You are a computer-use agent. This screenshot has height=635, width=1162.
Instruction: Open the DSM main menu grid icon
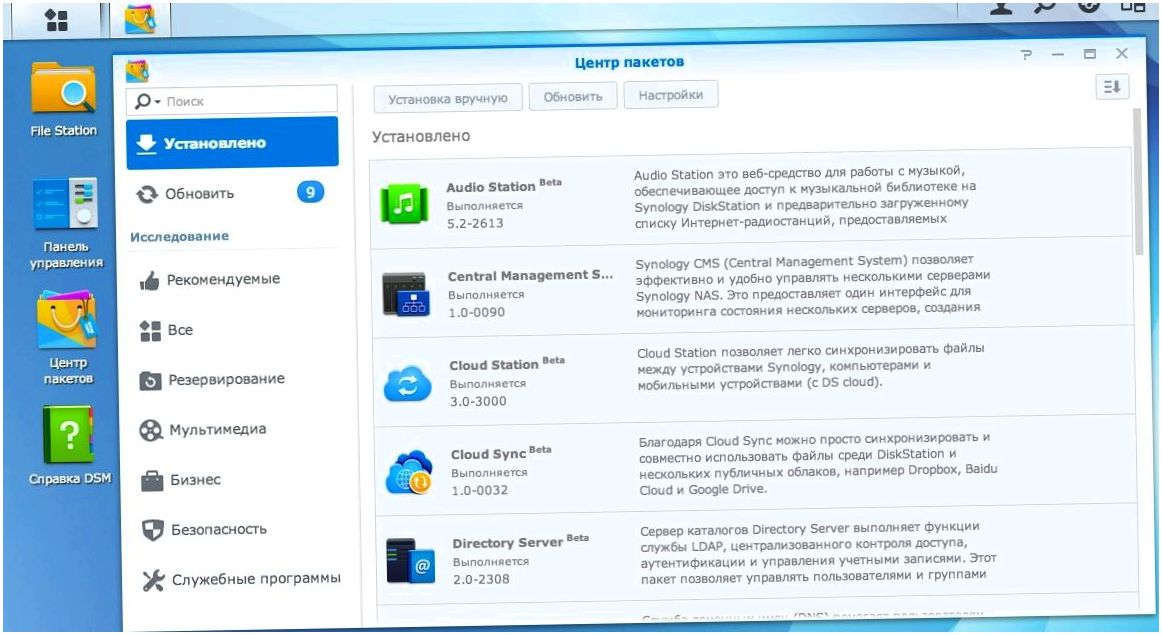pyautogui.click(x=56, y=20)
